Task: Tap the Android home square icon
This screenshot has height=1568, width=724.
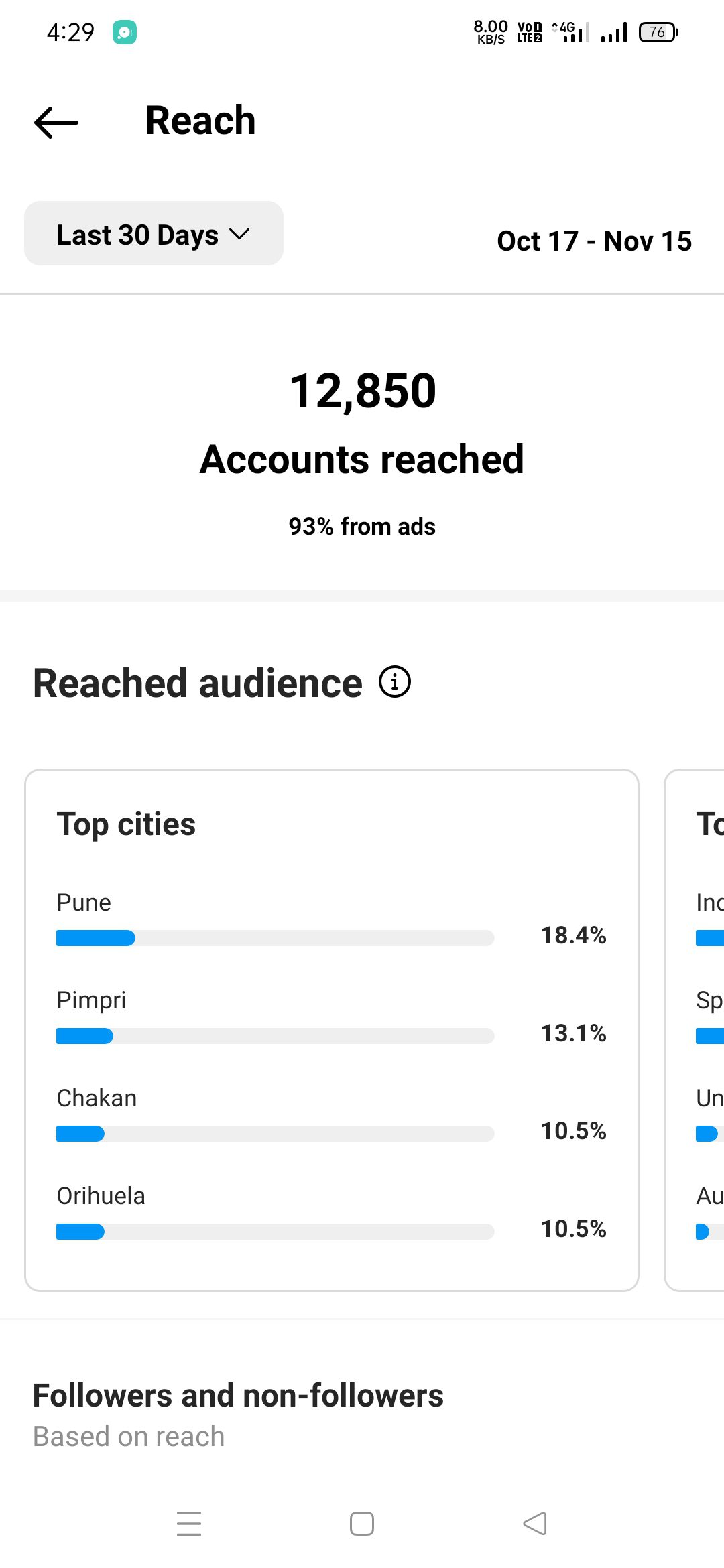Action: (362, 1523)
